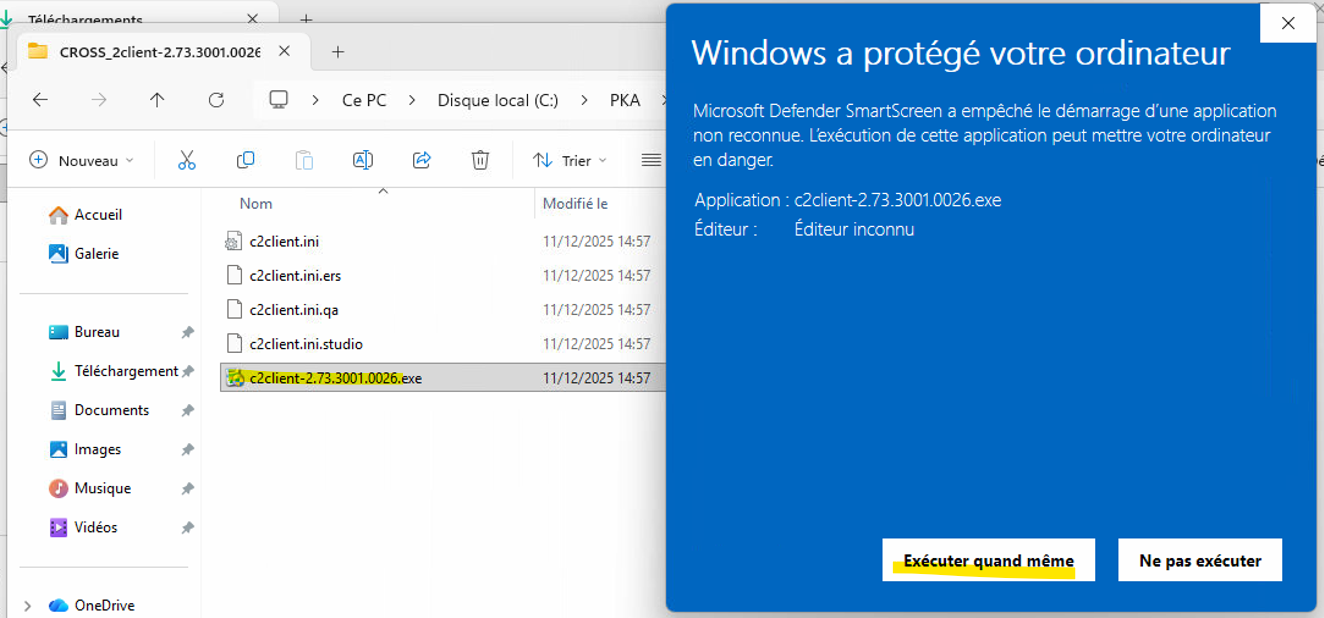
Task: Click the Paste clipboard icon
Action: pyautogui.click(x=304, y=160)
